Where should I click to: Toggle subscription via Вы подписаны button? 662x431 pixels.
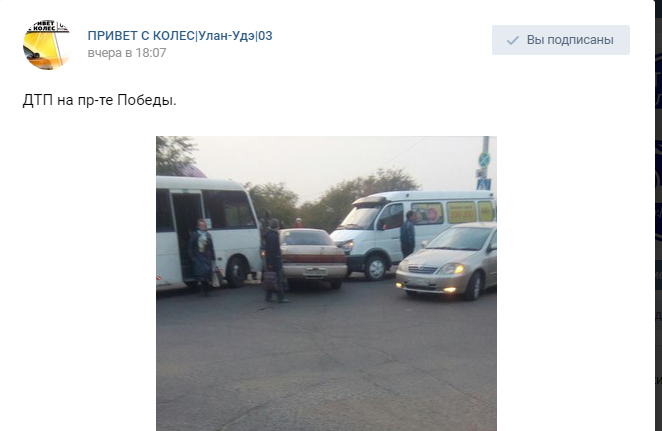pos(561,40)
